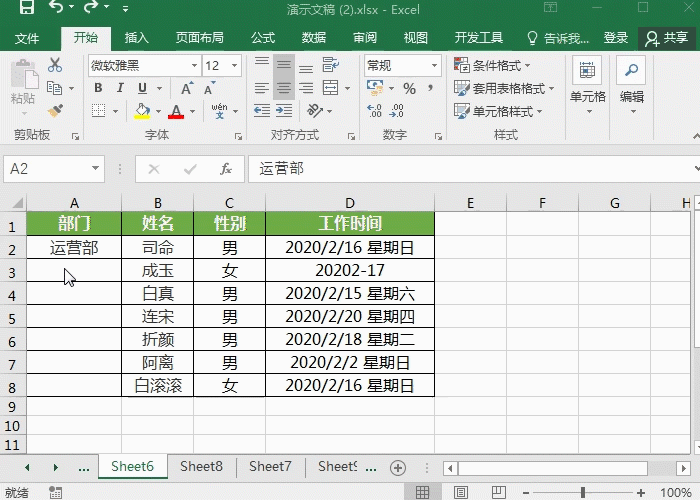The image size is (700, 500).
Task: Open the font size dropdown showing 12
Action: click(234, 66)
